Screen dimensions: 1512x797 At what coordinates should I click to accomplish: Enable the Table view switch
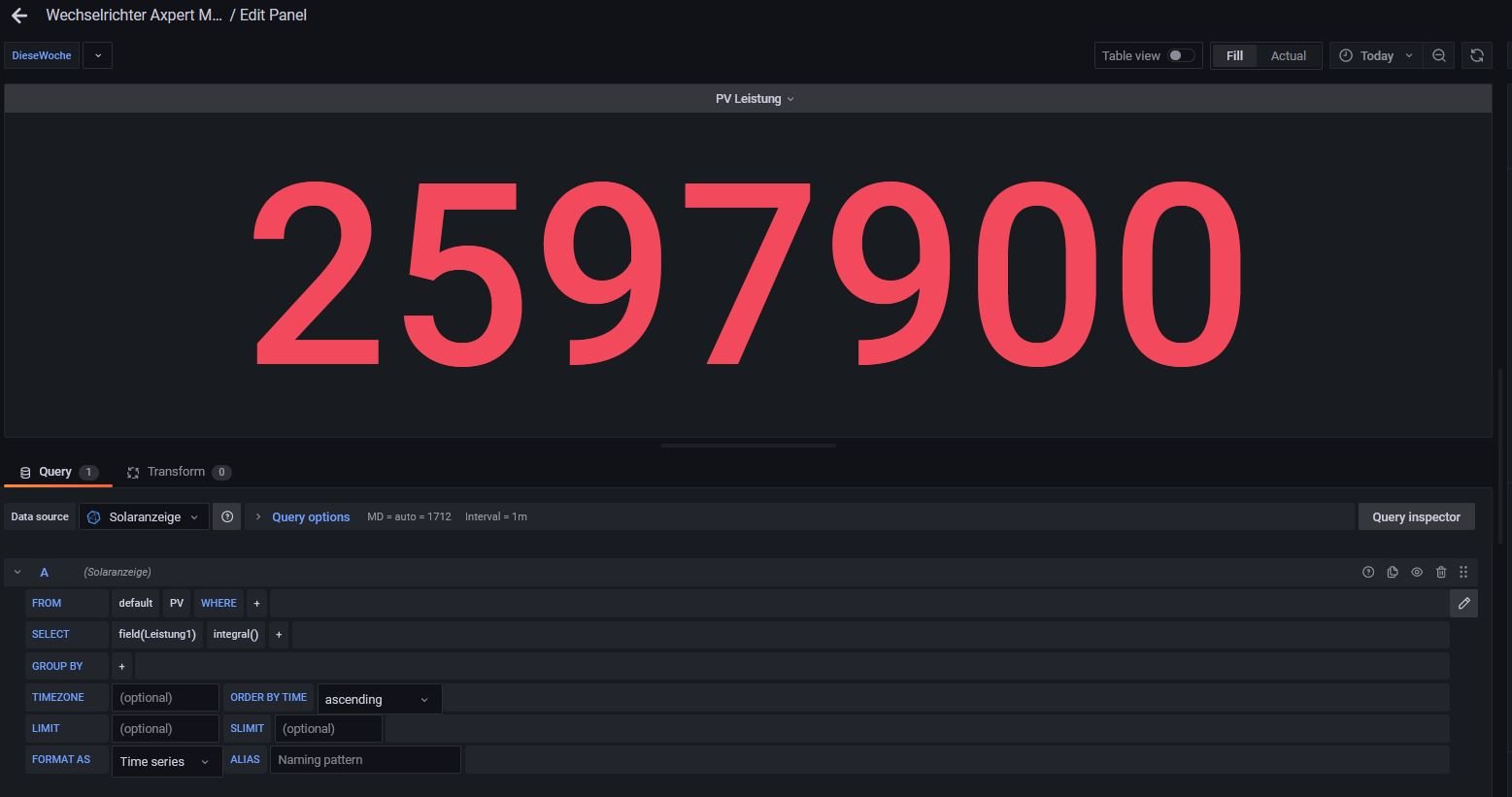pos(1180,55)
